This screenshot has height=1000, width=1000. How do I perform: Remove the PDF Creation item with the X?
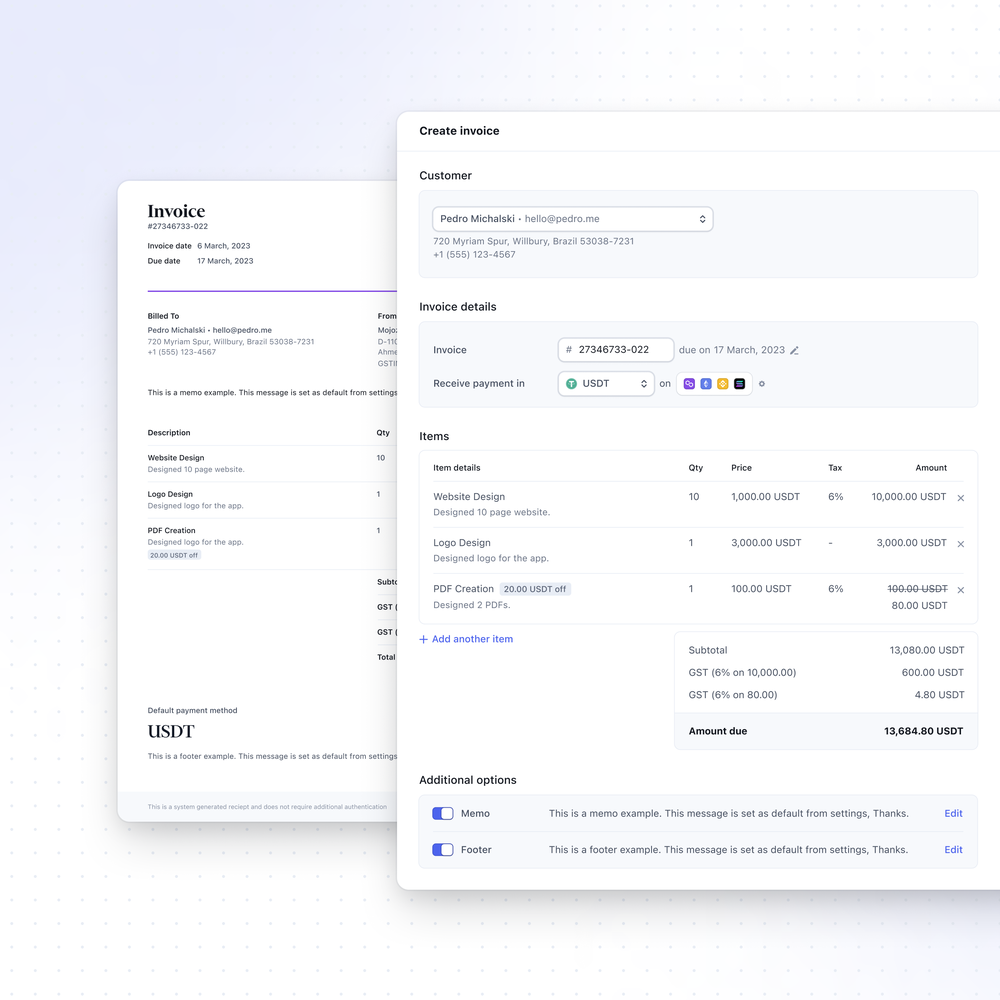pos(960,589)
